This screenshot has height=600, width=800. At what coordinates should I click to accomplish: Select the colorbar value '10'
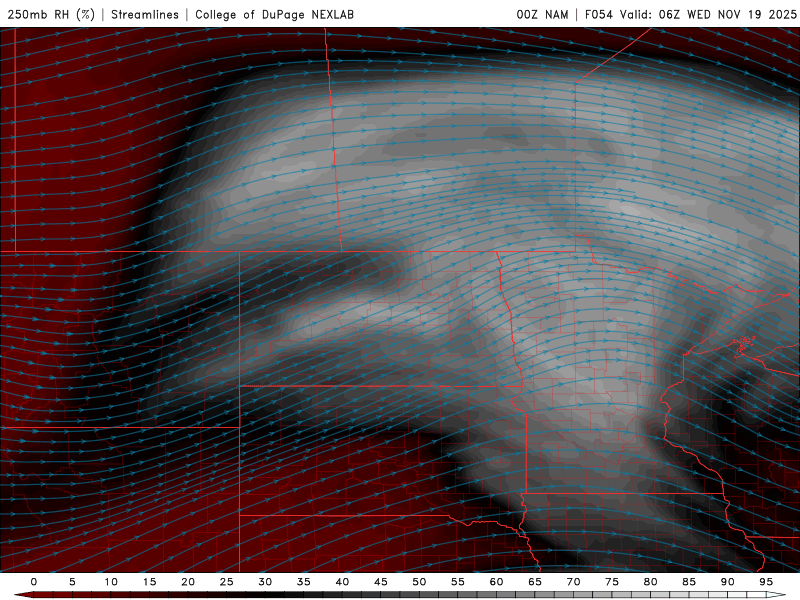tap(111, 582)
